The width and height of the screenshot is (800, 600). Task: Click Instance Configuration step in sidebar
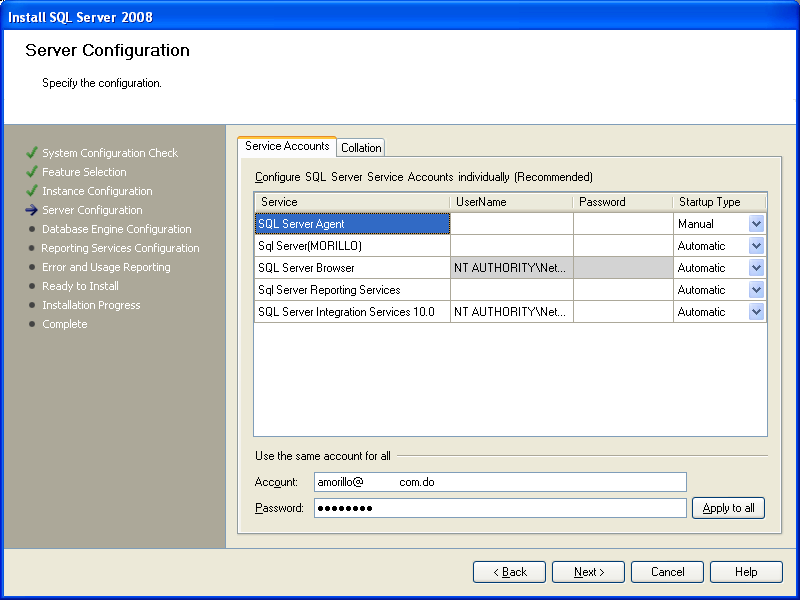click(x=97, y=191)
